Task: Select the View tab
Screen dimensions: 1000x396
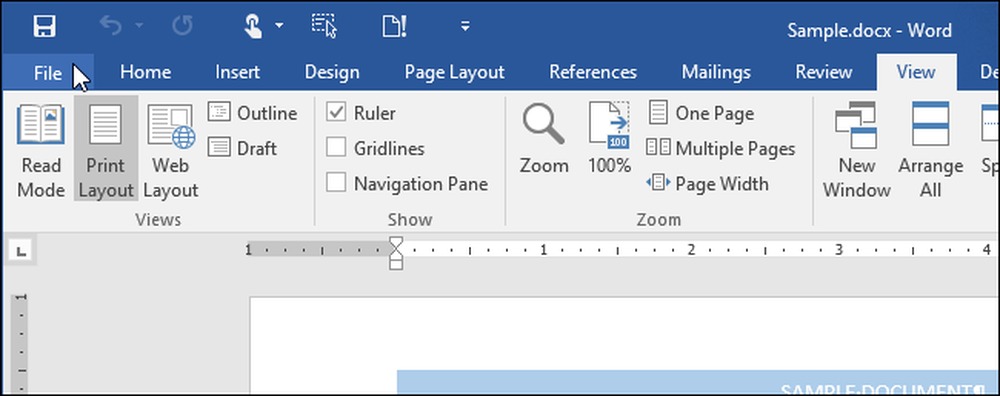Action: 916,73
